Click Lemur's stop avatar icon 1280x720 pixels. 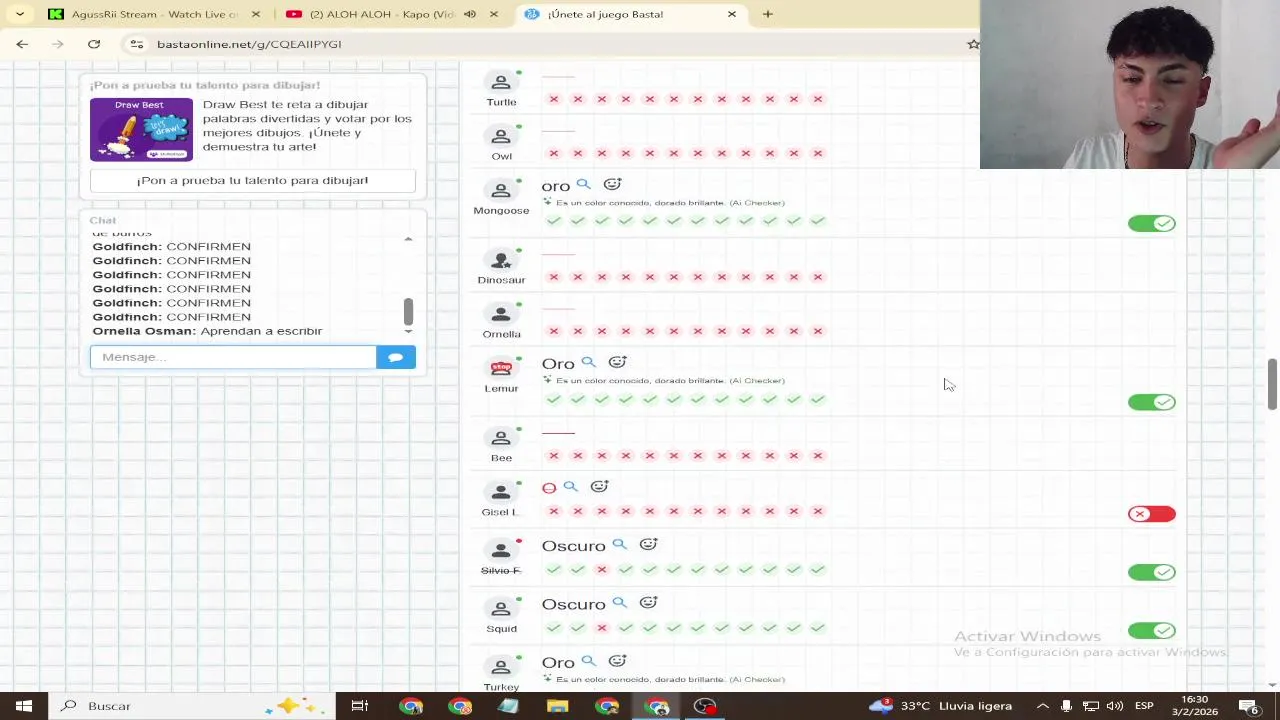coord(501,367)
